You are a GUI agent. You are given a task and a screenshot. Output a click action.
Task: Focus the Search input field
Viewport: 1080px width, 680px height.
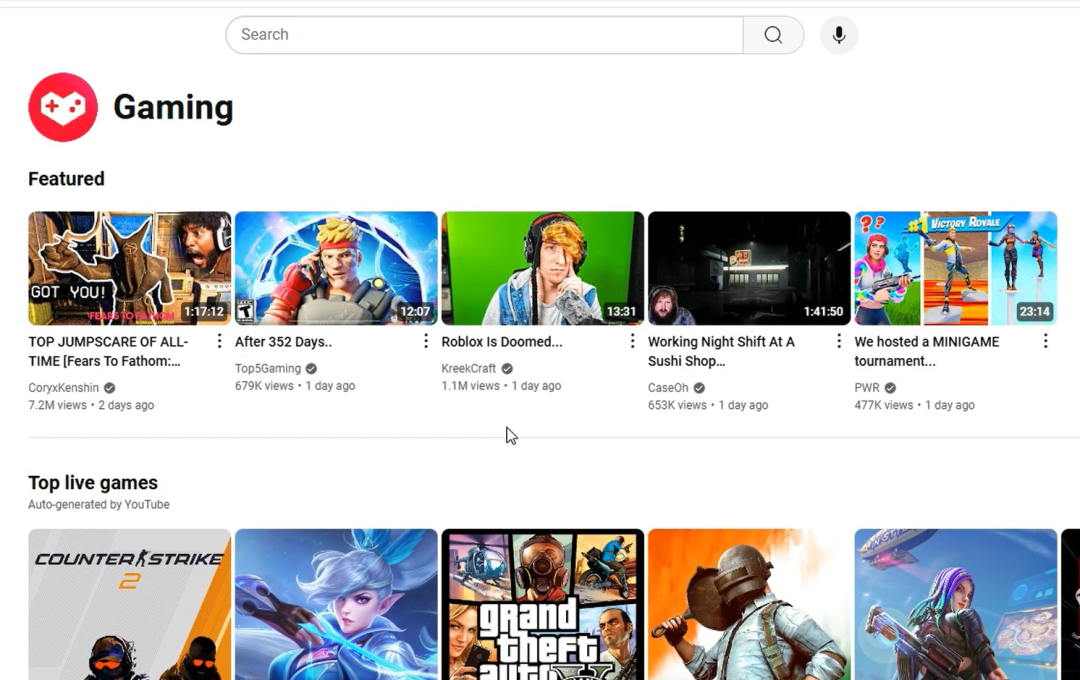click(484, 35)
